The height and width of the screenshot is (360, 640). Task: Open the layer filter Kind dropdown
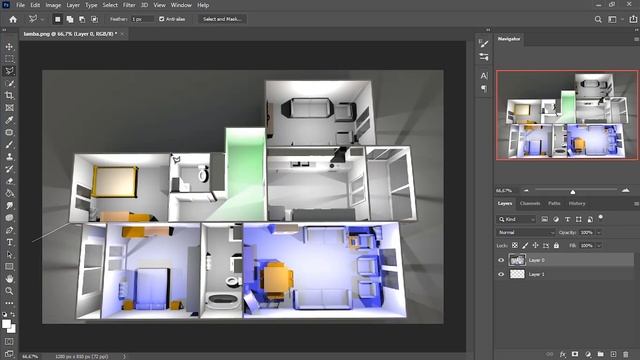[516, 220]
